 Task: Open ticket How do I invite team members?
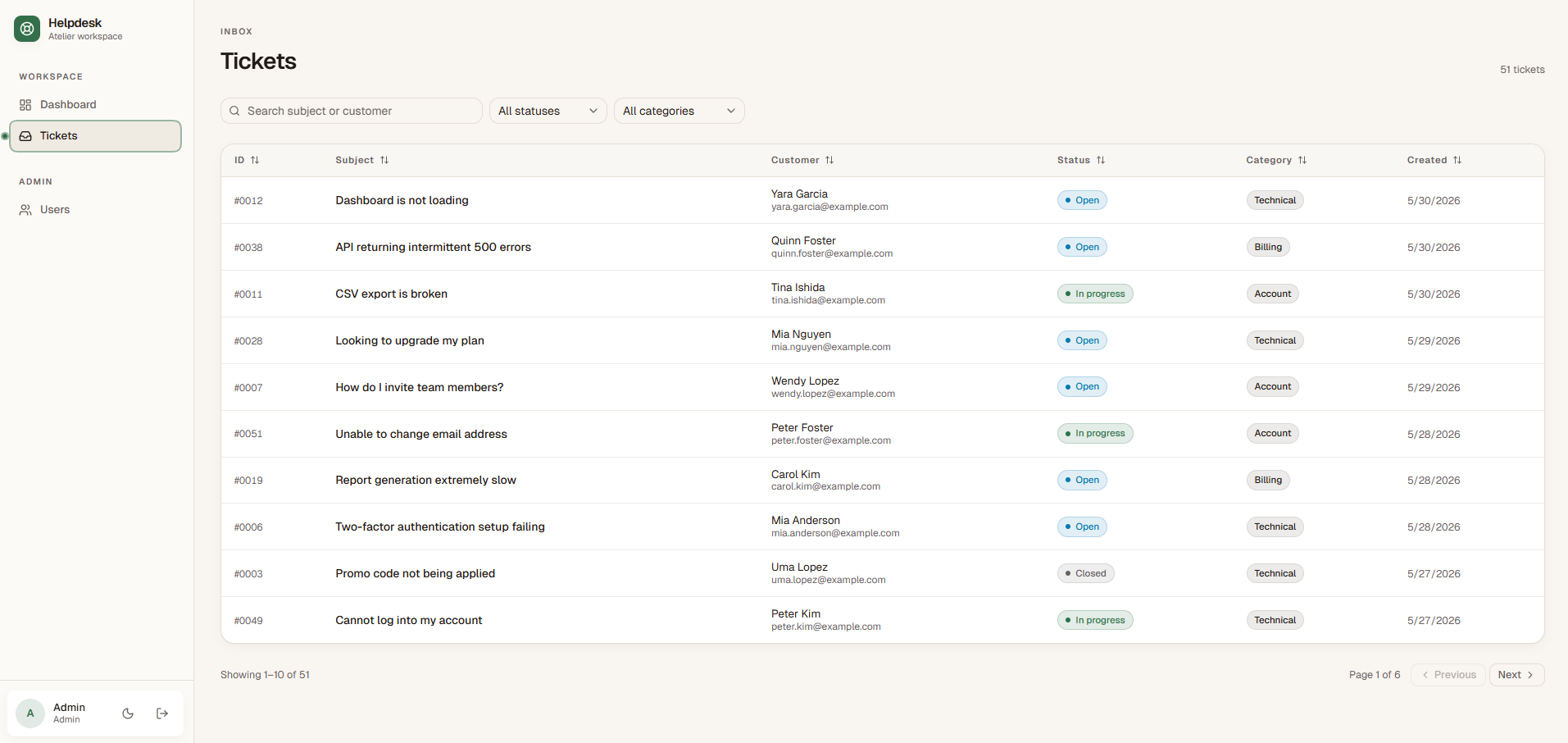419,387
